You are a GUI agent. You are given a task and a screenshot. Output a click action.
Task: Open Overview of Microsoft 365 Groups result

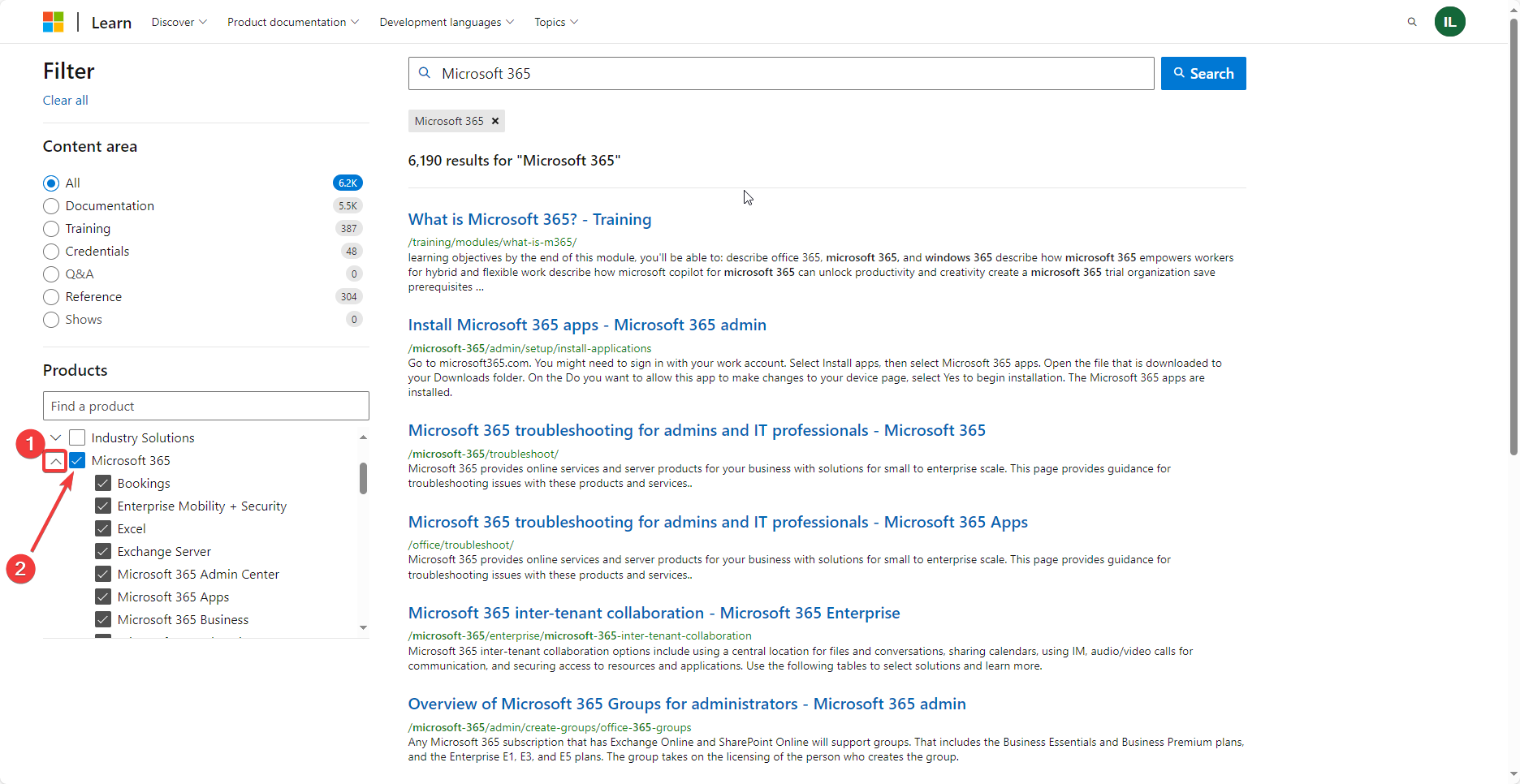pos(687,704)
